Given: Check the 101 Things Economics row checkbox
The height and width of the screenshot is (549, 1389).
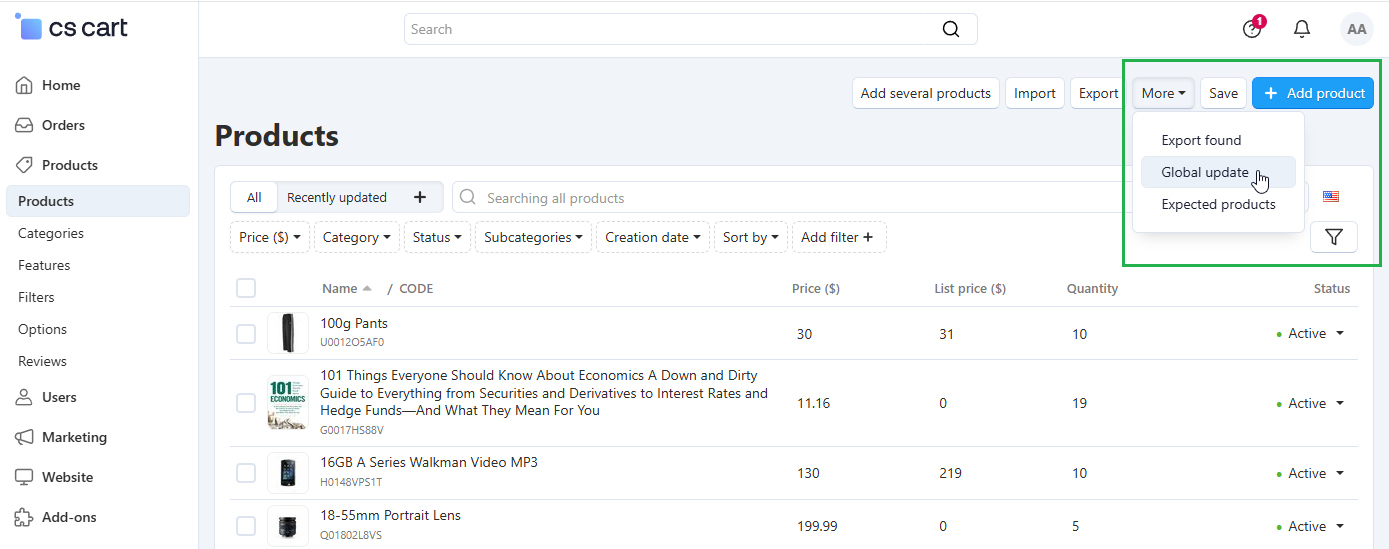Looking at the screenshot, I should pos(246,403).
